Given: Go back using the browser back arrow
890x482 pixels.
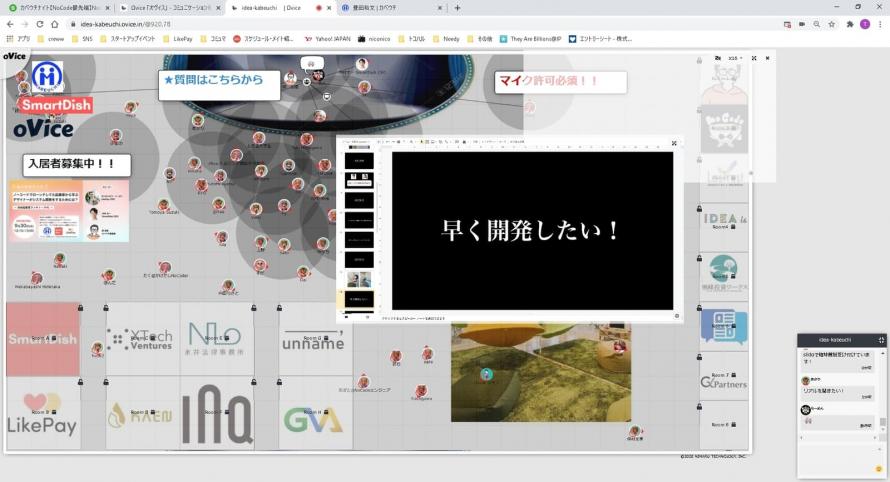Looking at the screenshot, I should pos(10,24).
